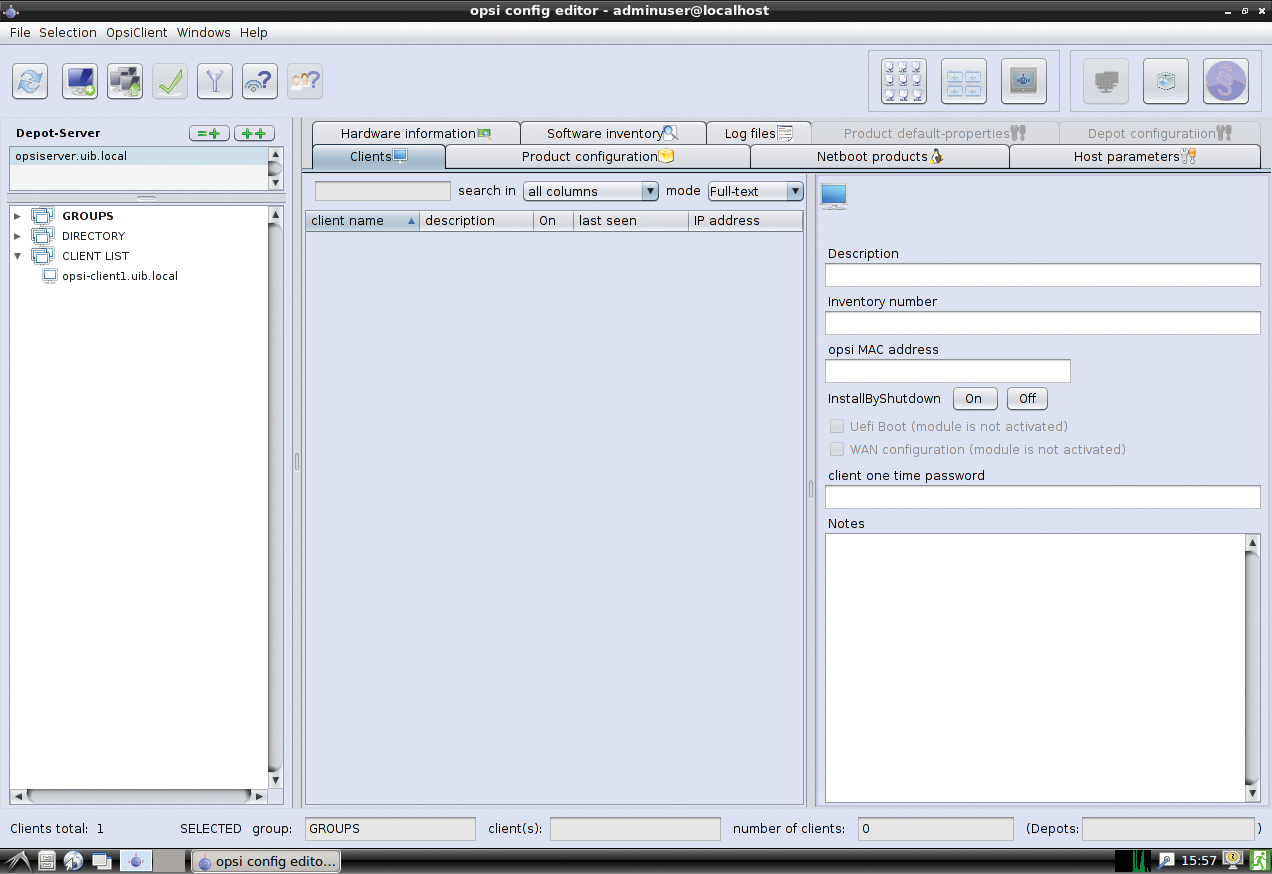This screenshot has height=874, width=1272.
Task: Turn InstallByShutdown On
Action: click(x=974, y=399)
